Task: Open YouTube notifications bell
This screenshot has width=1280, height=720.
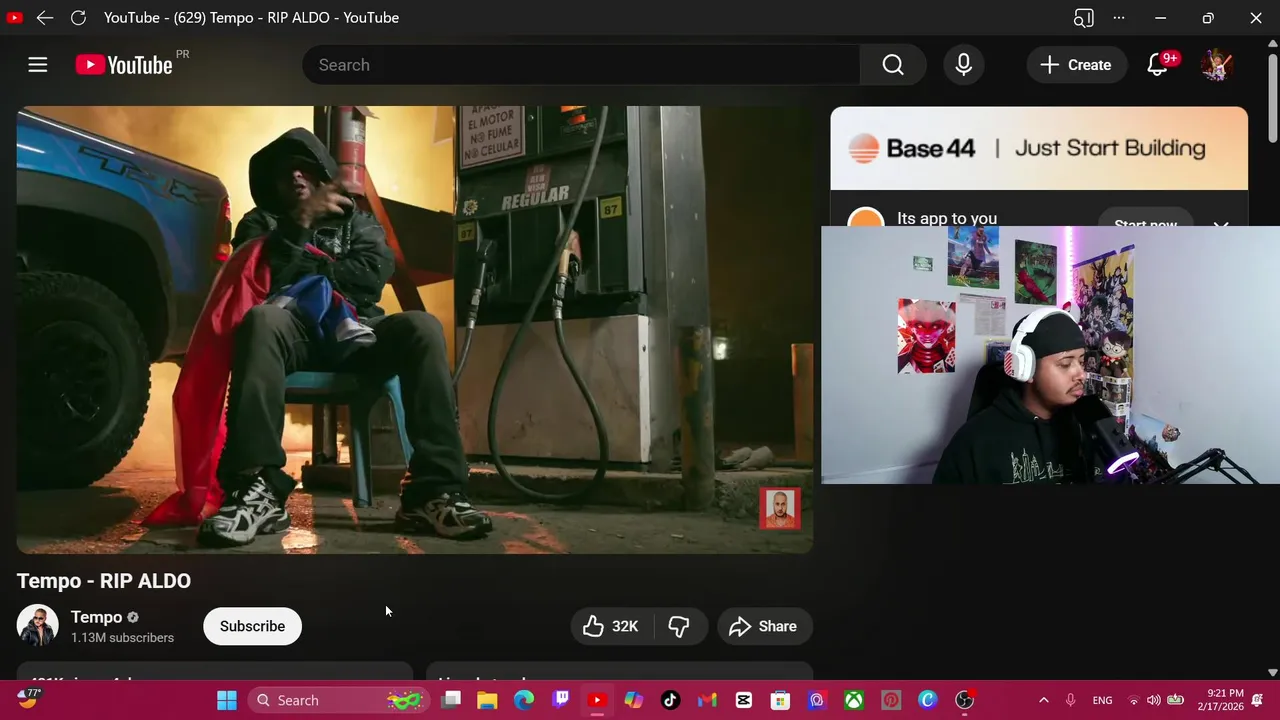Action: 1157,65
